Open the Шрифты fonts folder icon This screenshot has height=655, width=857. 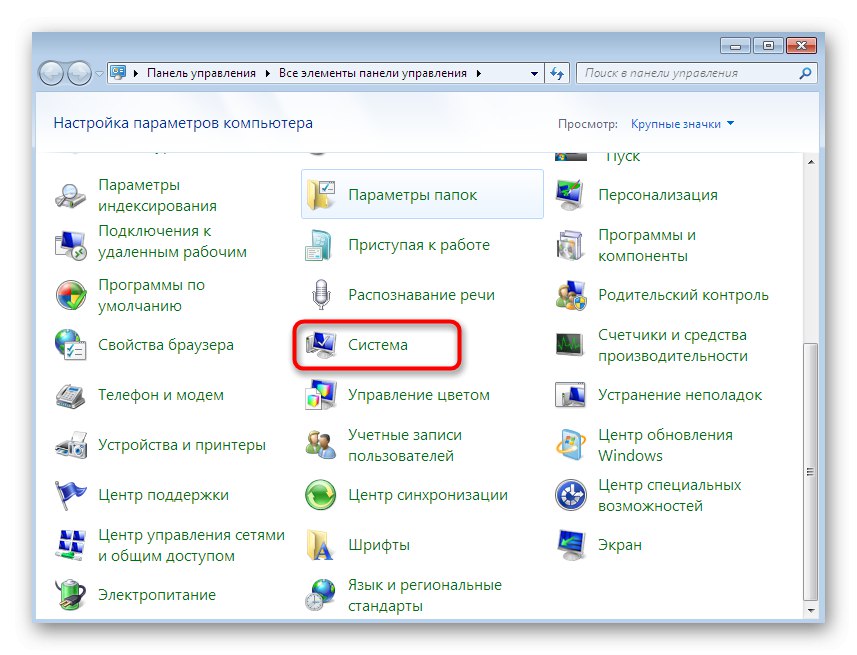pos(320,545)
